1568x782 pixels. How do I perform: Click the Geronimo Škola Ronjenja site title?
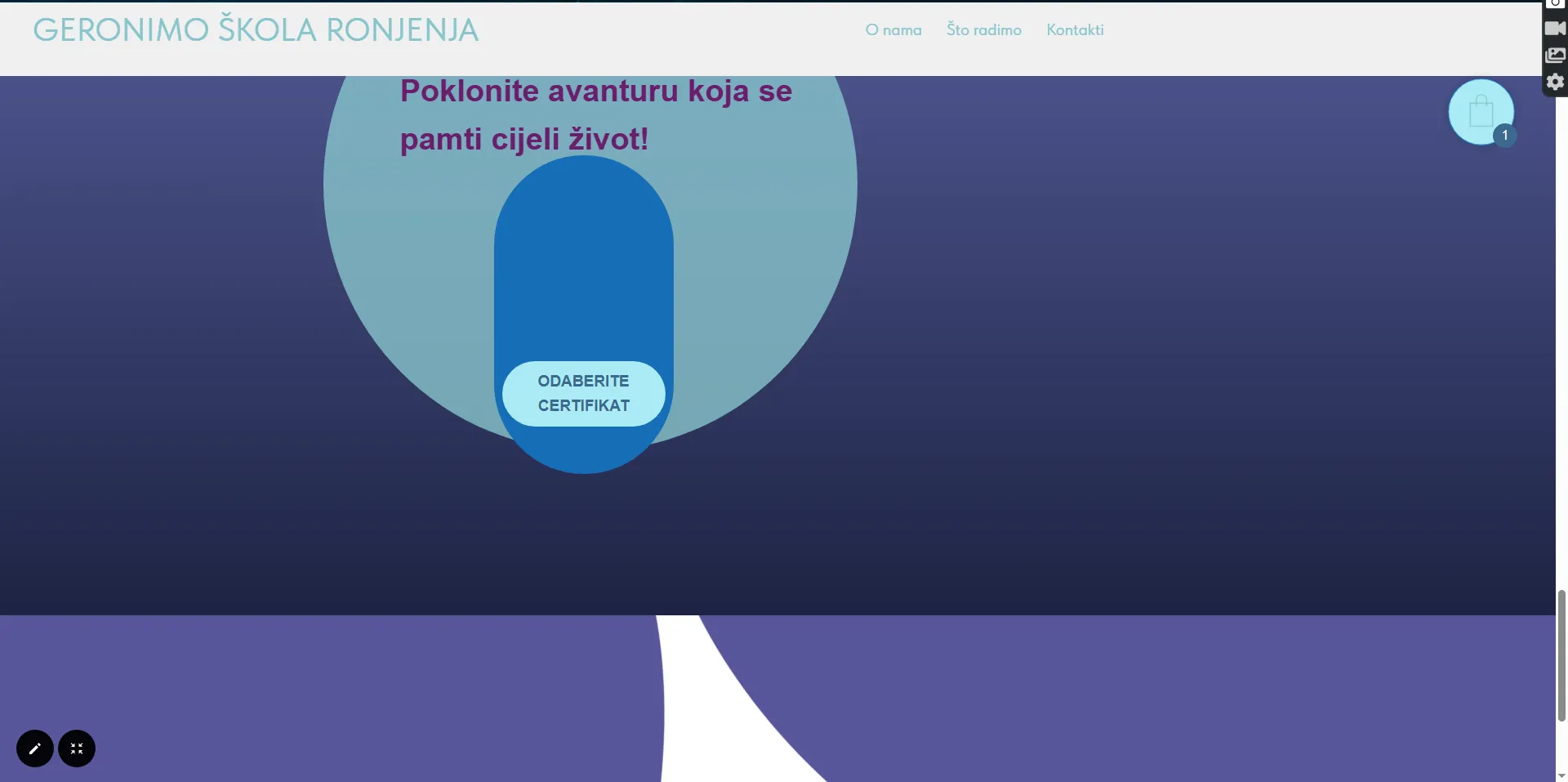tap(256, 30)
